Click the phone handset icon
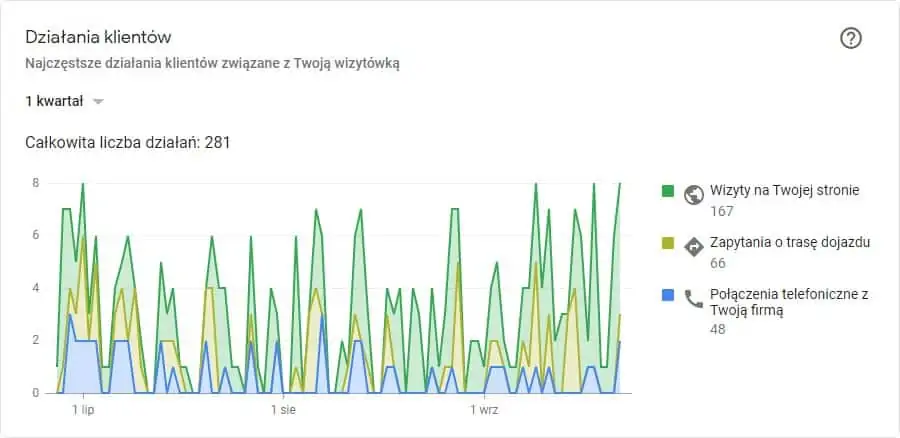 click(x=694, y=299)
